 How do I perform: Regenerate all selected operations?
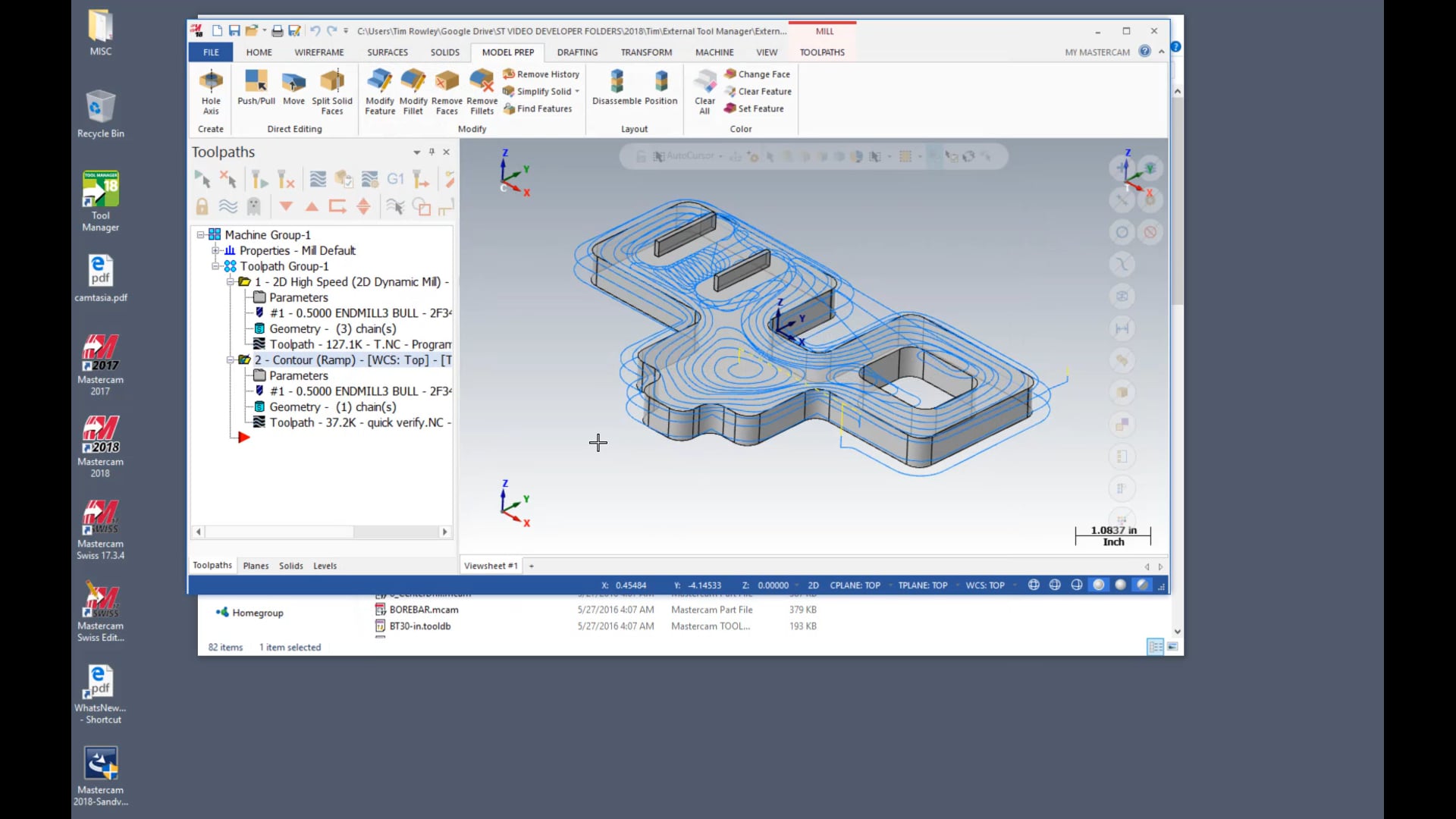[x=259, y=180]
